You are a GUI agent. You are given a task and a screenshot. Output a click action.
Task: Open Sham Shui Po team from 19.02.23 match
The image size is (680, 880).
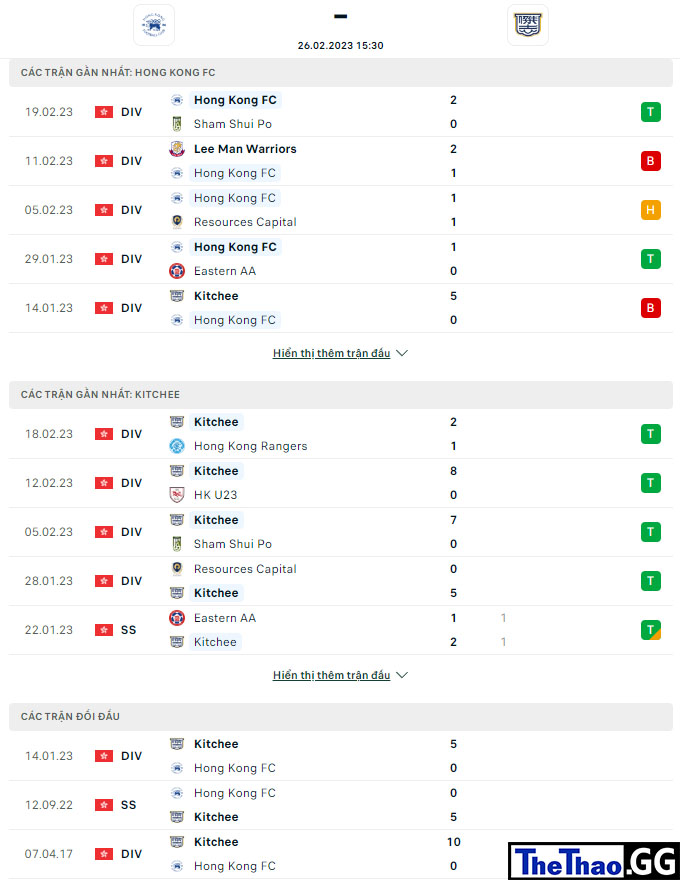click(x=233, y=124)
